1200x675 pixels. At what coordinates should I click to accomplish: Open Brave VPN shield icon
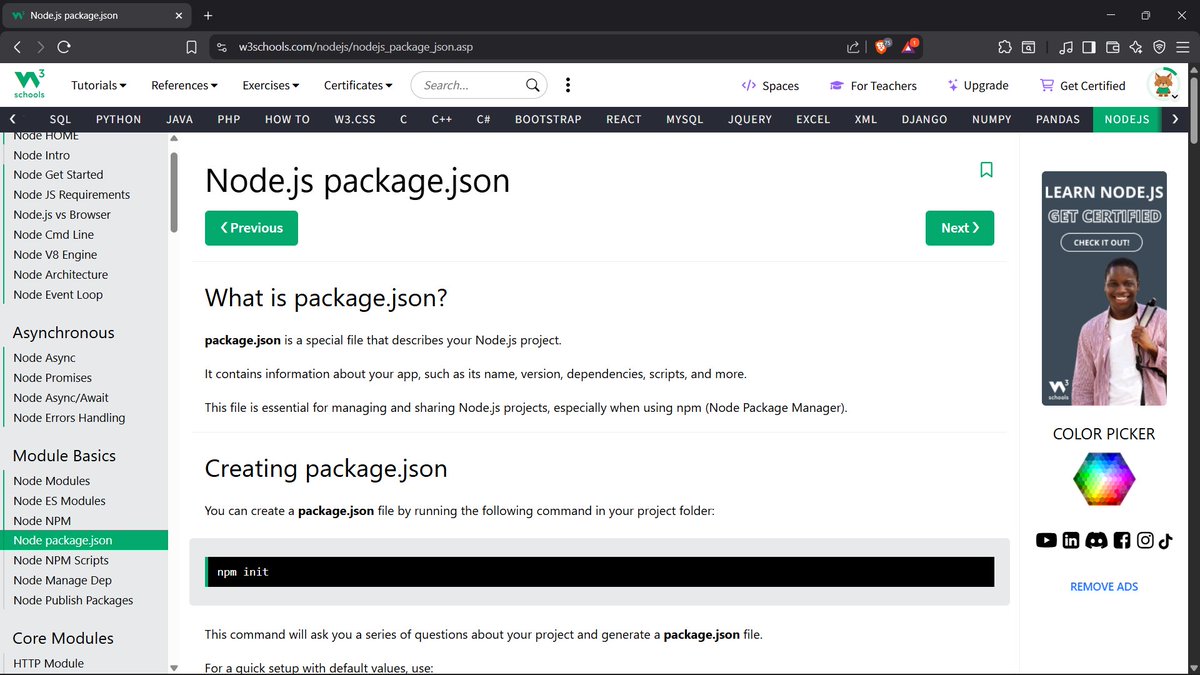1159,46
